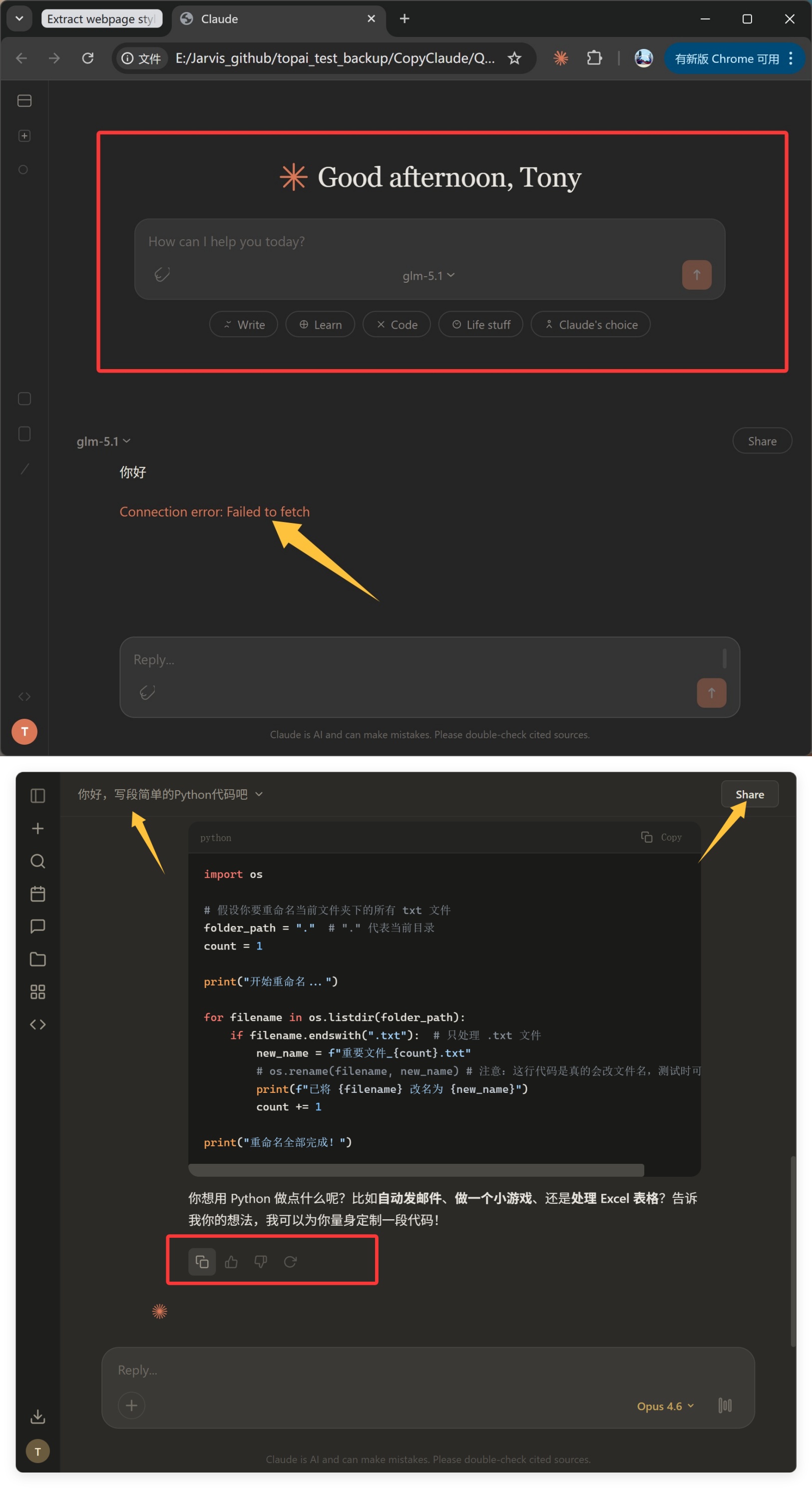The width and height of the screenshot is (812, 1488).
Task: Open Chrome's tab search chevron
Action: (19, 18)
